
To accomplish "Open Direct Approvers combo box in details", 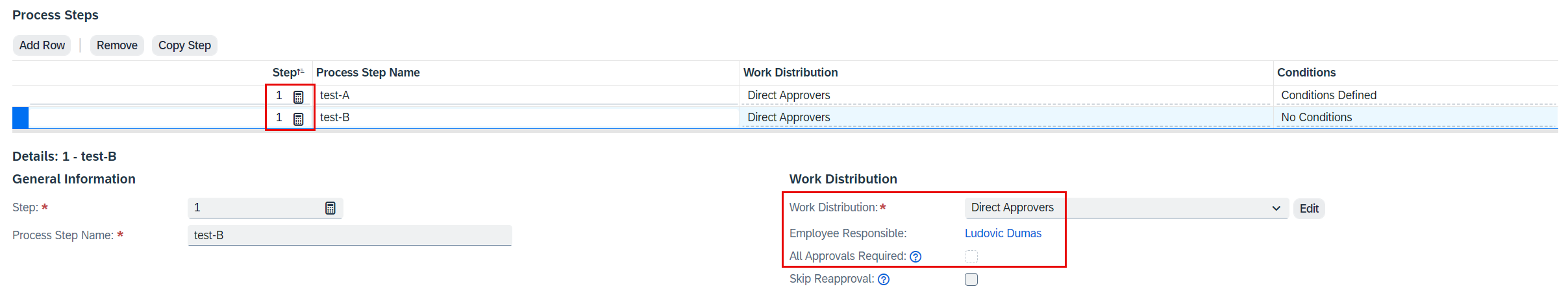I will pyautogui.click(x=1126, y=208).
